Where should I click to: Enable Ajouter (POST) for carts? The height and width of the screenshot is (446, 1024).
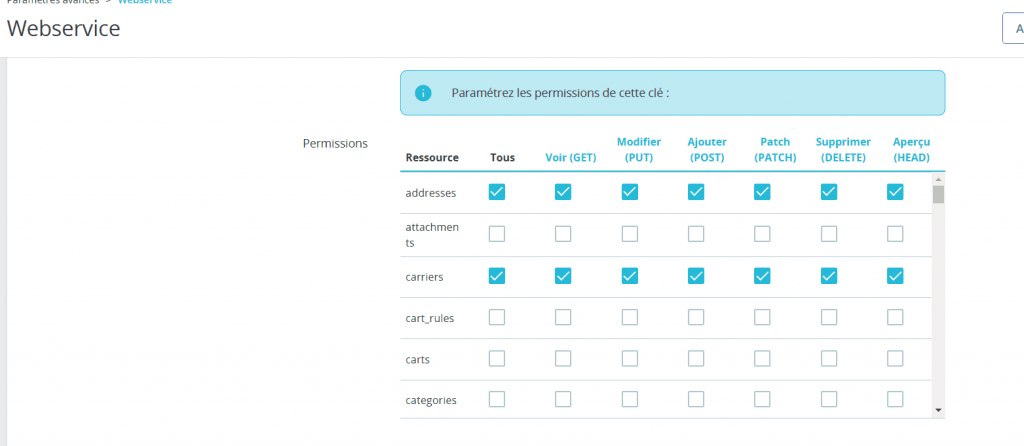(x=696, y=358)
